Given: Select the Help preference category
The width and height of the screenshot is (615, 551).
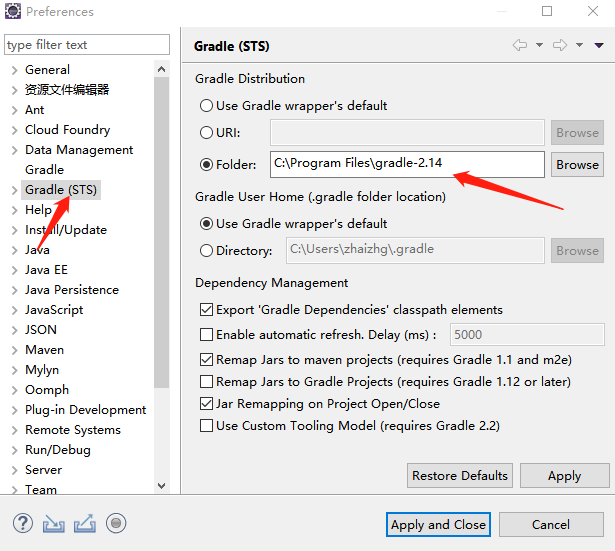Looking at the screenshot, I should click(38, 210).
